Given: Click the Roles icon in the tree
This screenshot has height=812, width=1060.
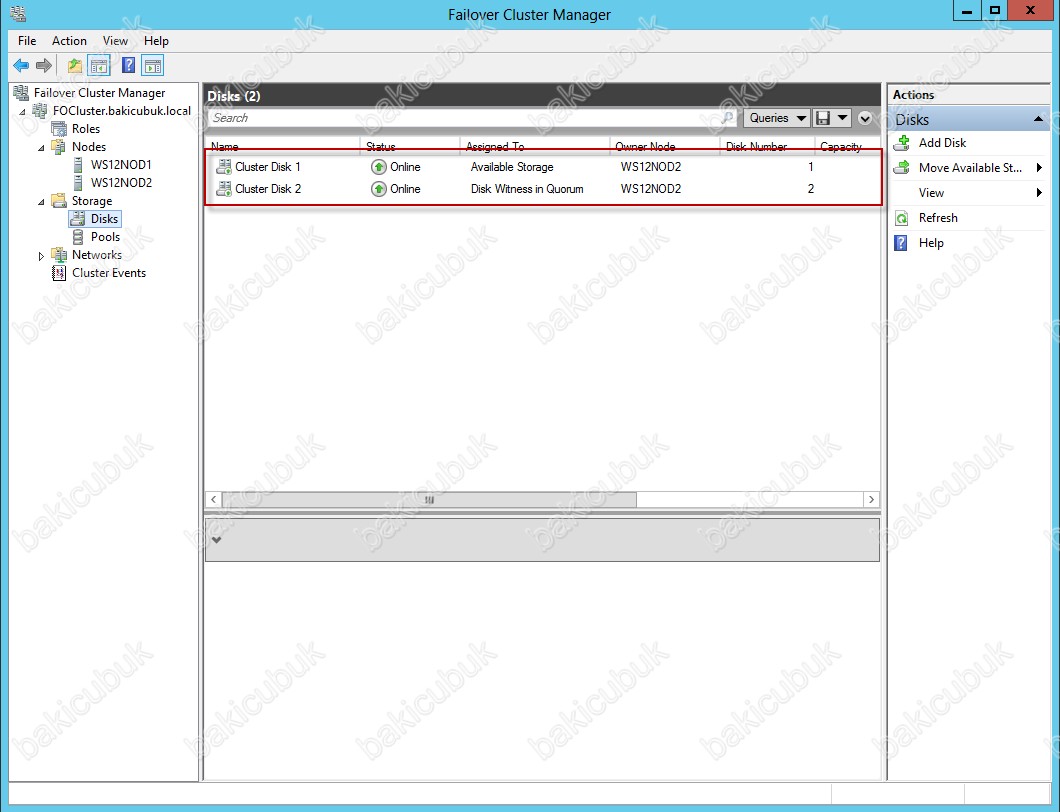Looking at the screenshot, I should [x=59, y=128].
